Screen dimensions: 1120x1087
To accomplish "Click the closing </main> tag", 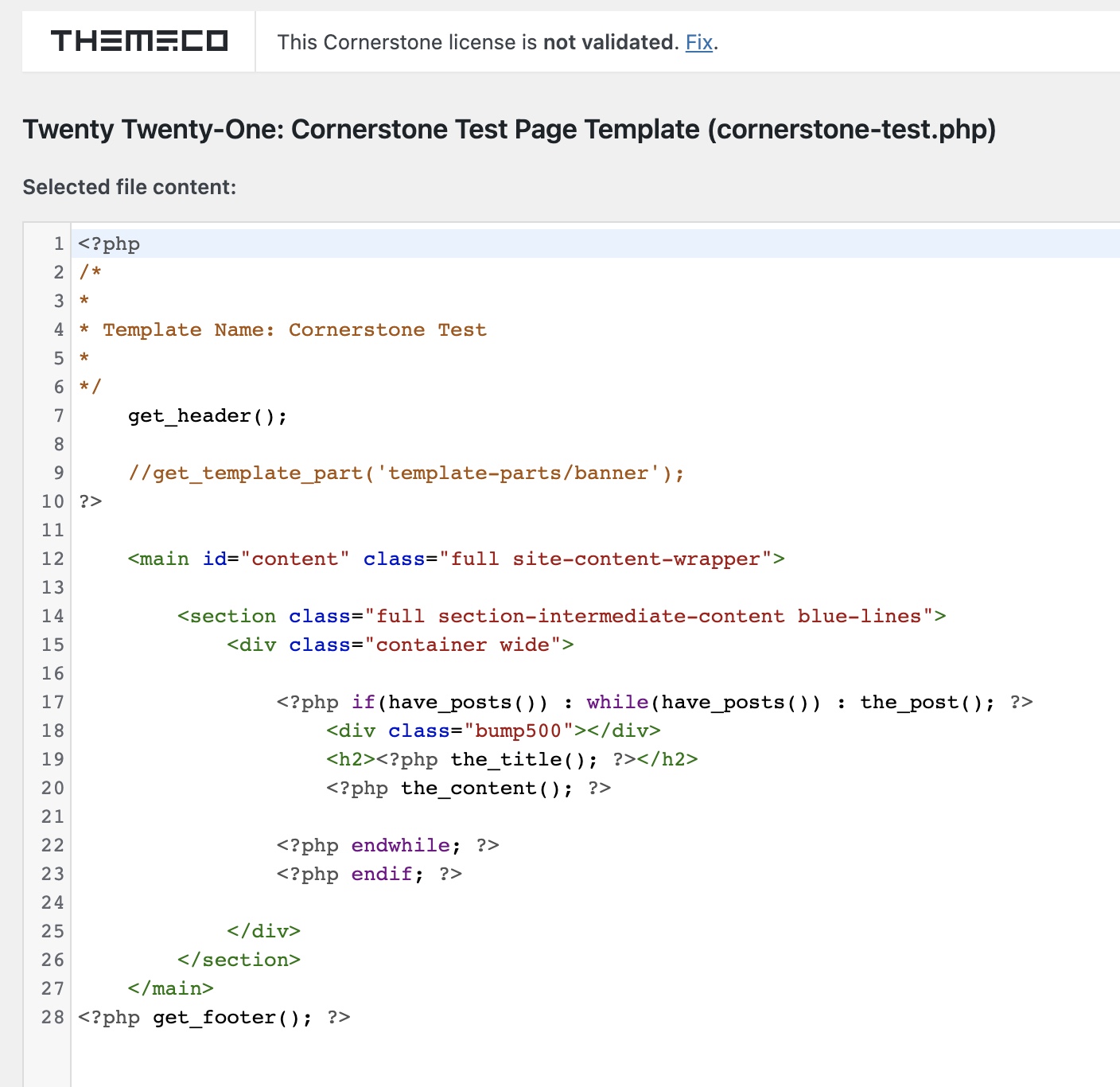I will (x=171, y=989).
